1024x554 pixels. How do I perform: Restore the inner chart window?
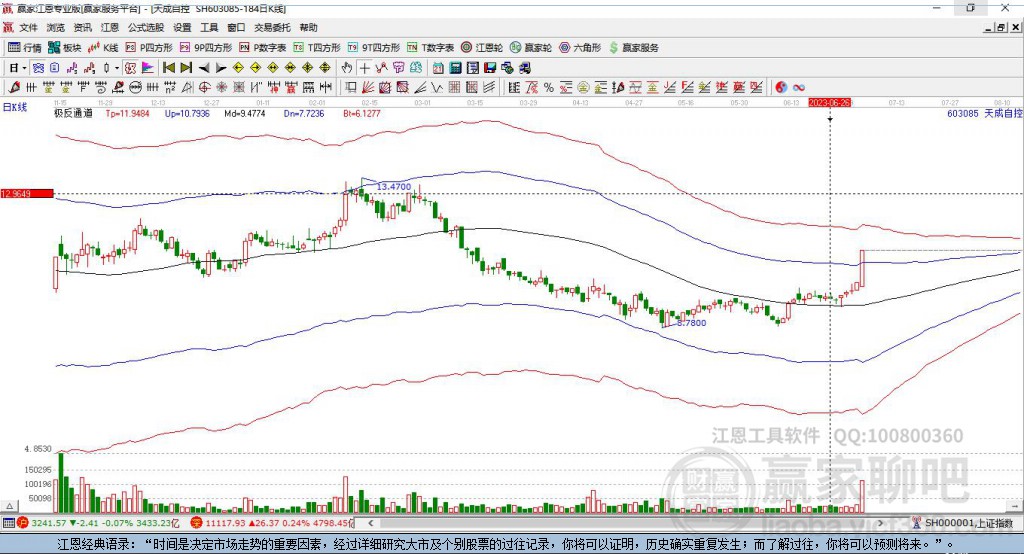[x=1002, y=27]
